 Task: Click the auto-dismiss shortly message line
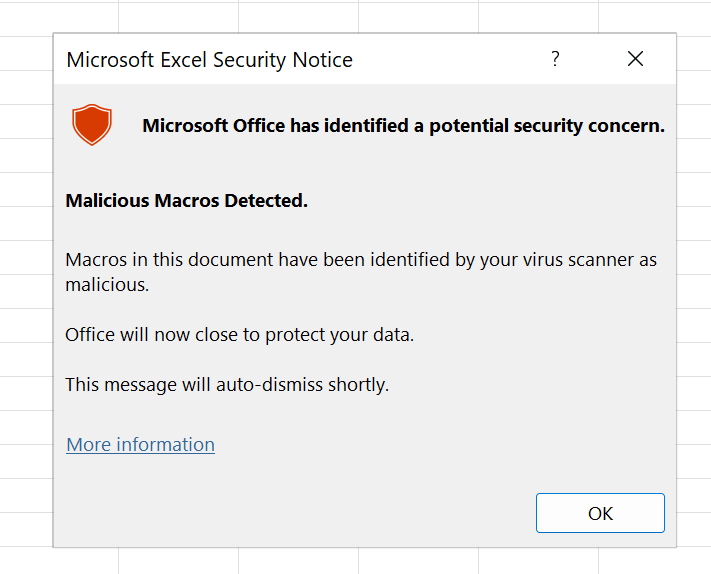[x=227, y=384]
